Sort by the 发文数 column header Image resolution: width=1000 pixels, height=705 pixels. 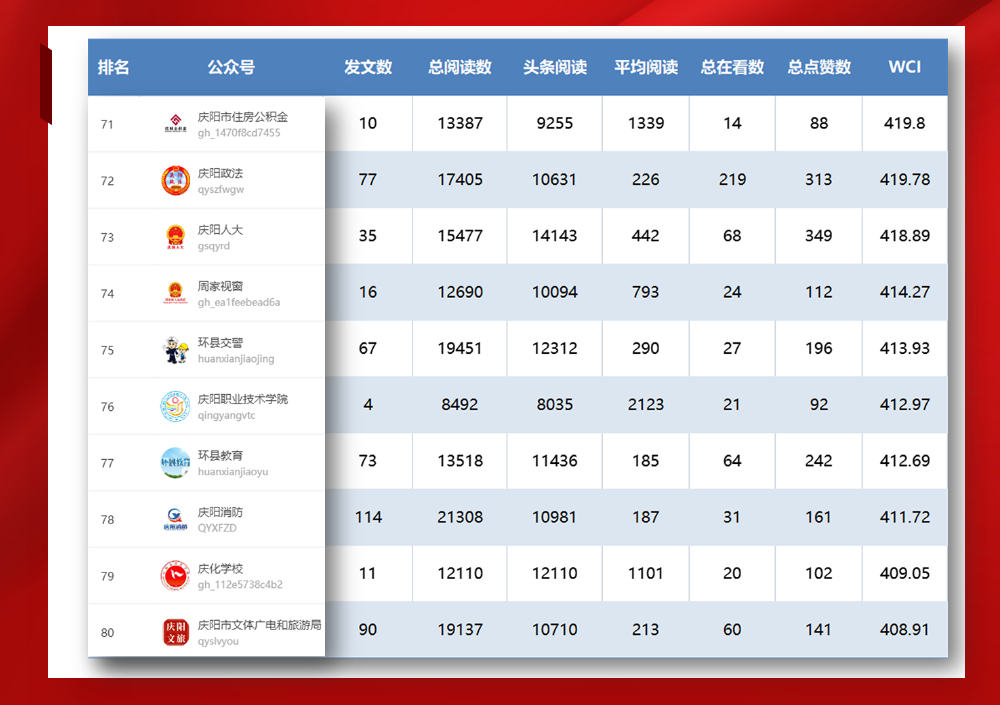coord(368,67)
